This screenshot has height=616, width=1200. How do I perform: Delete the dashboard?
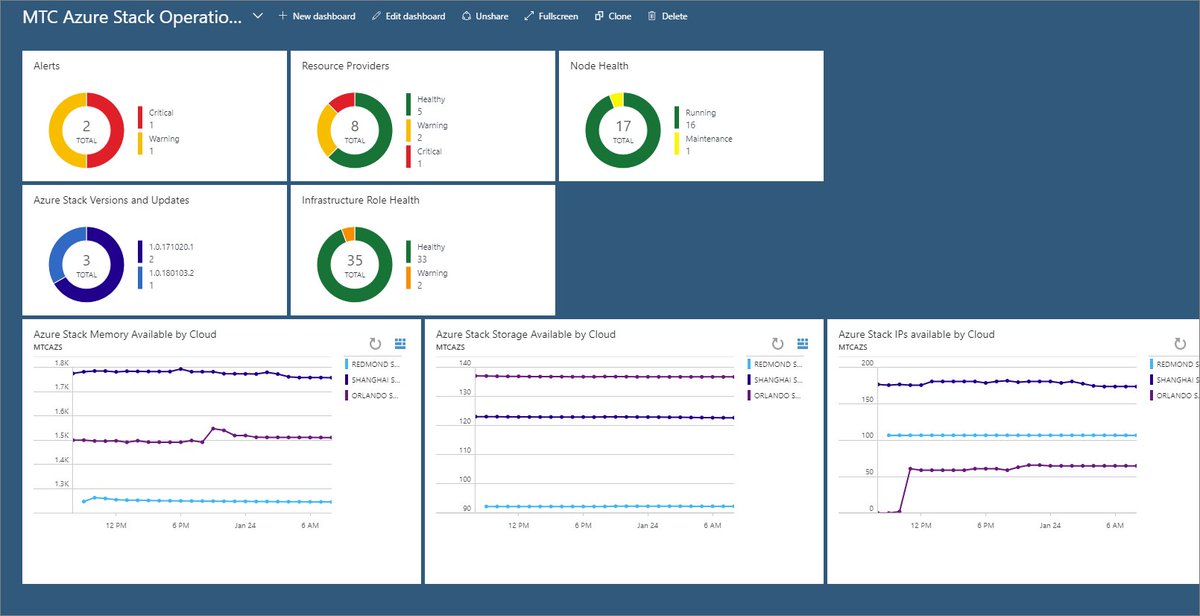point(667,17)
